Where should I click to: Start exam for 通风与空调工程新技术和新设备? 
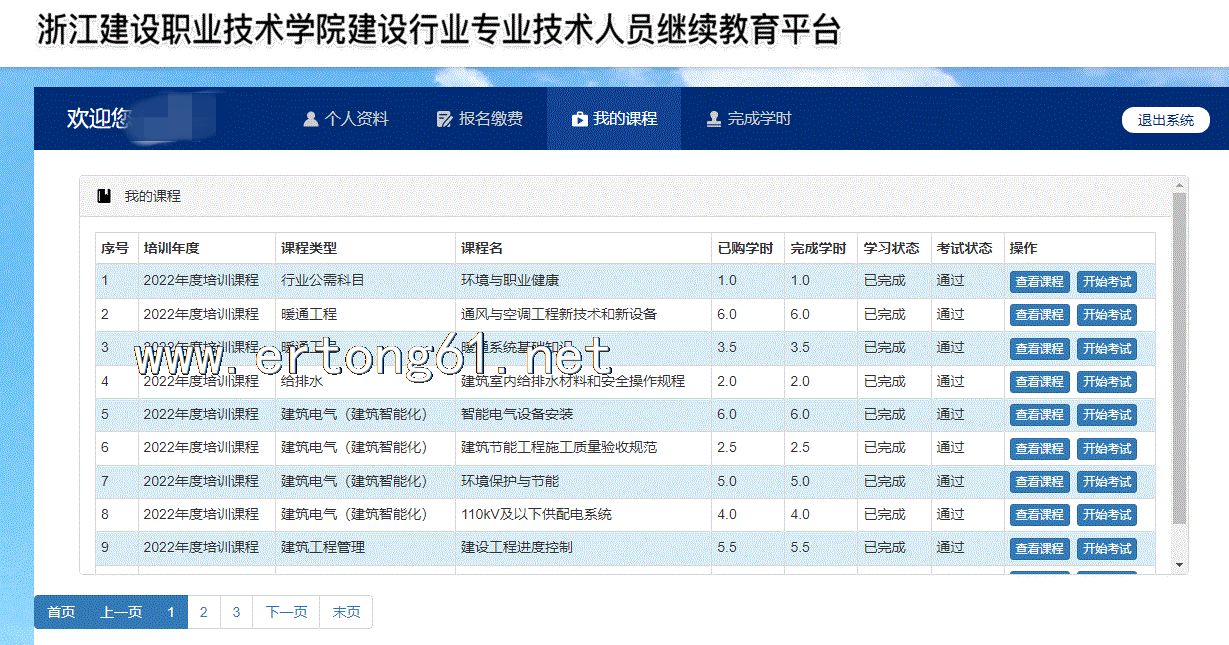[x=1107, y=315]
